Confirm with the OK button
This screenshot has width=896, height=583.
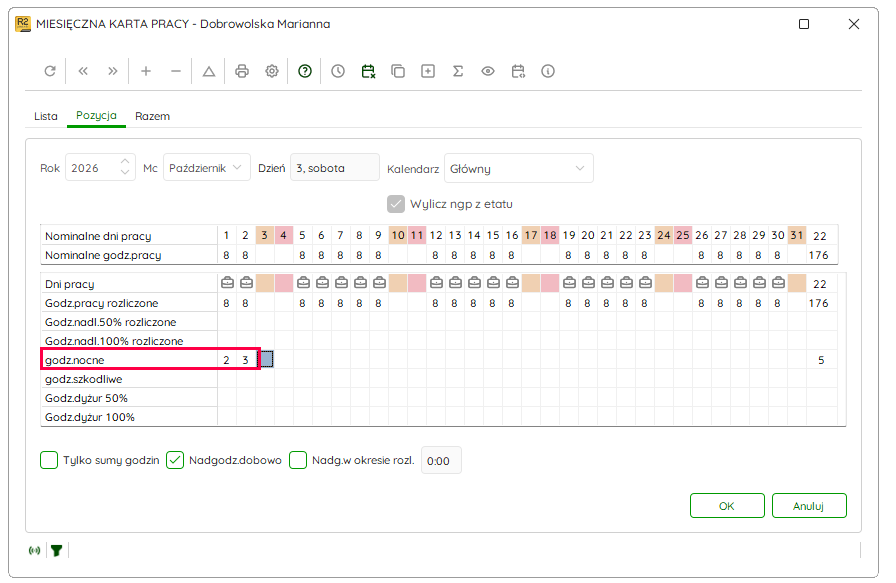coord(727,506)
